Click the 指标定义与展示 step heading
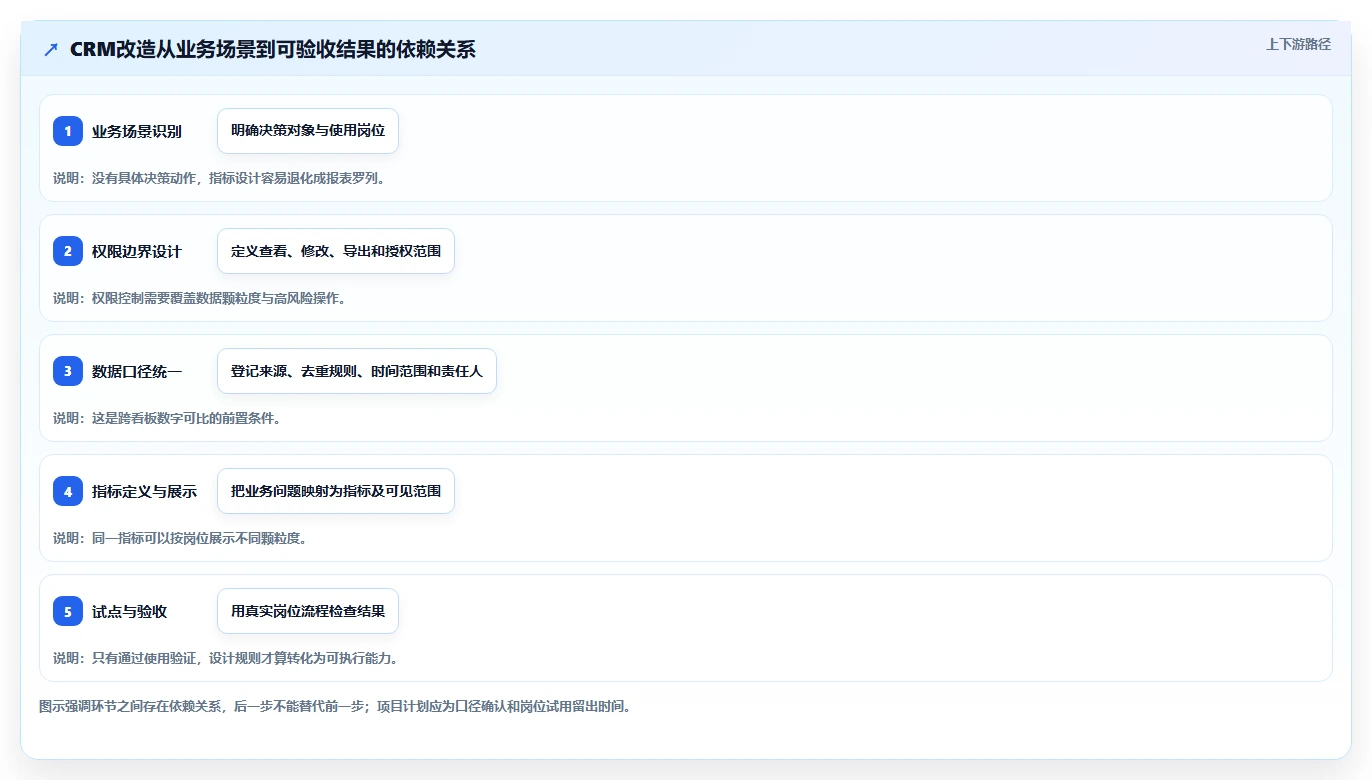Image resolution: width=1372 pixels, height=780 pixels. click(145, 491)
